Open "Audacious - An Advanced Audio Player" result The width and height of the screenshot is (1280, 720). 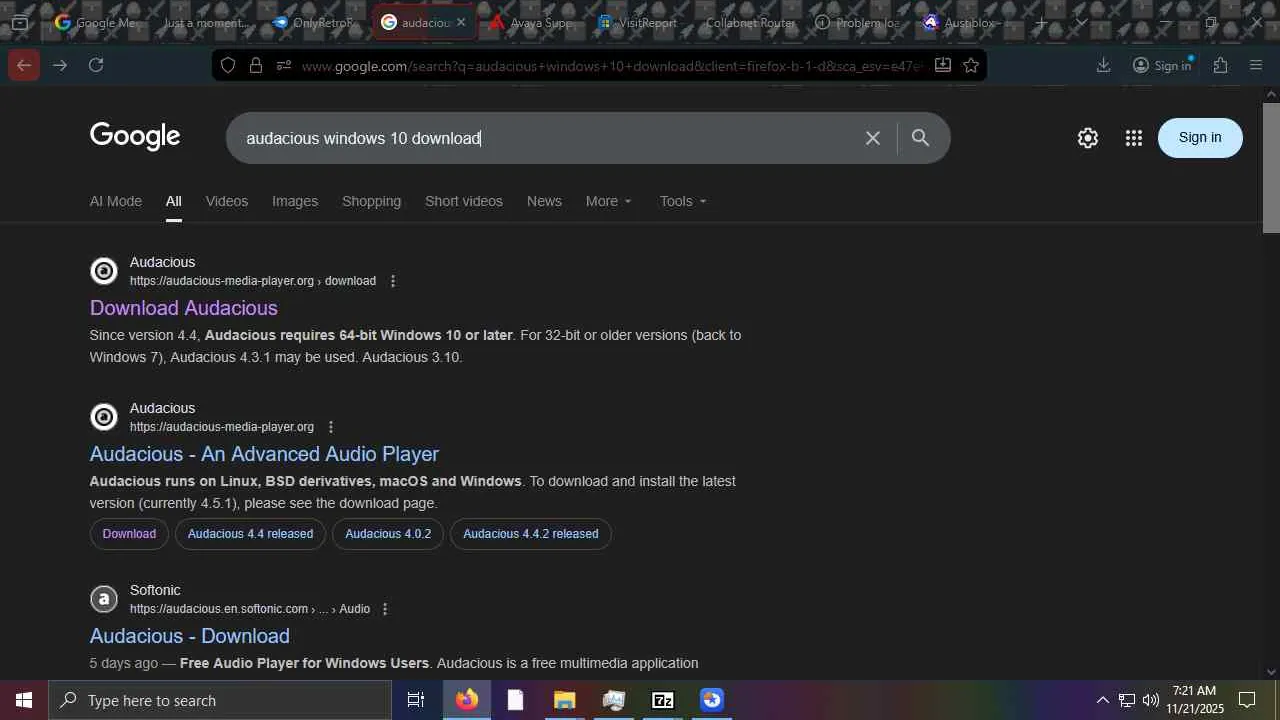click(x=264, y=454)
